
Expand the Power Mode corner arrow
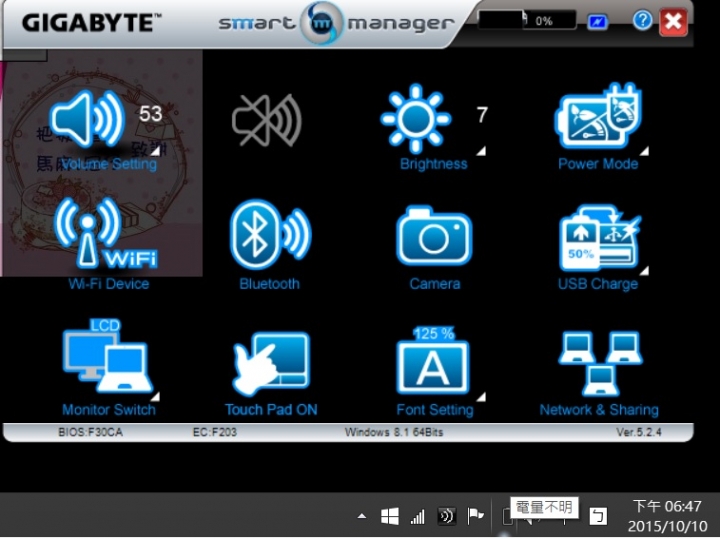[x=644, y=151]
